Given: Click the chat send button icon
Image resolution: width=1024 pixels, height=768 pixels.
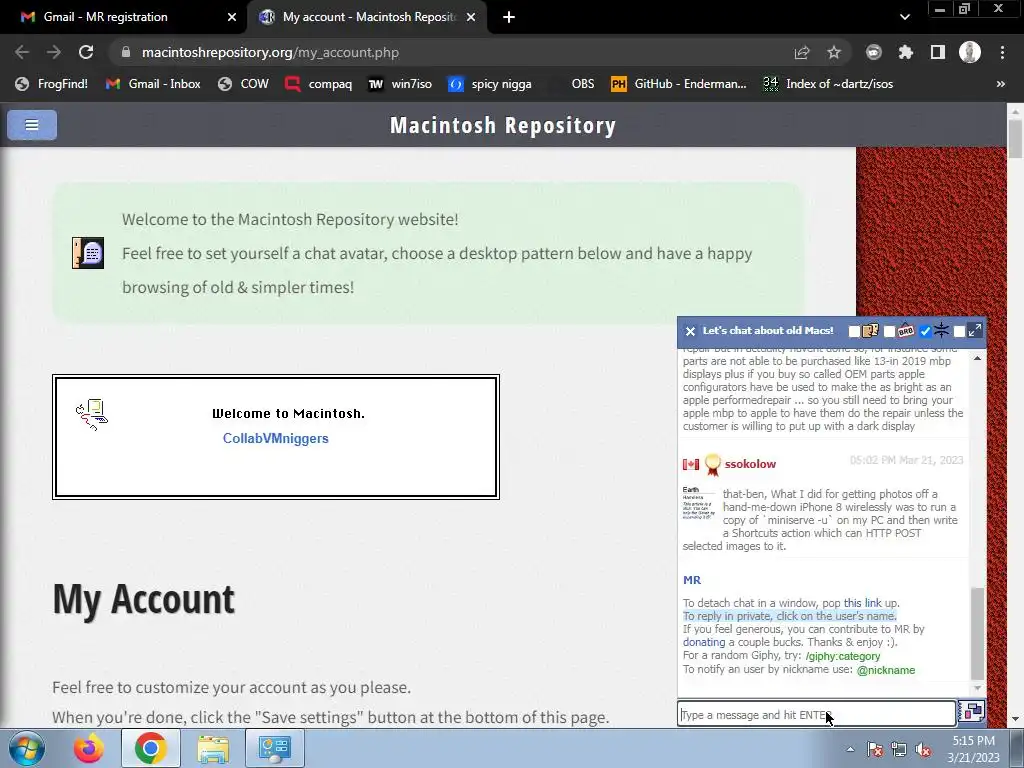Looking at the screenshot, I should [x=972, y=711].
